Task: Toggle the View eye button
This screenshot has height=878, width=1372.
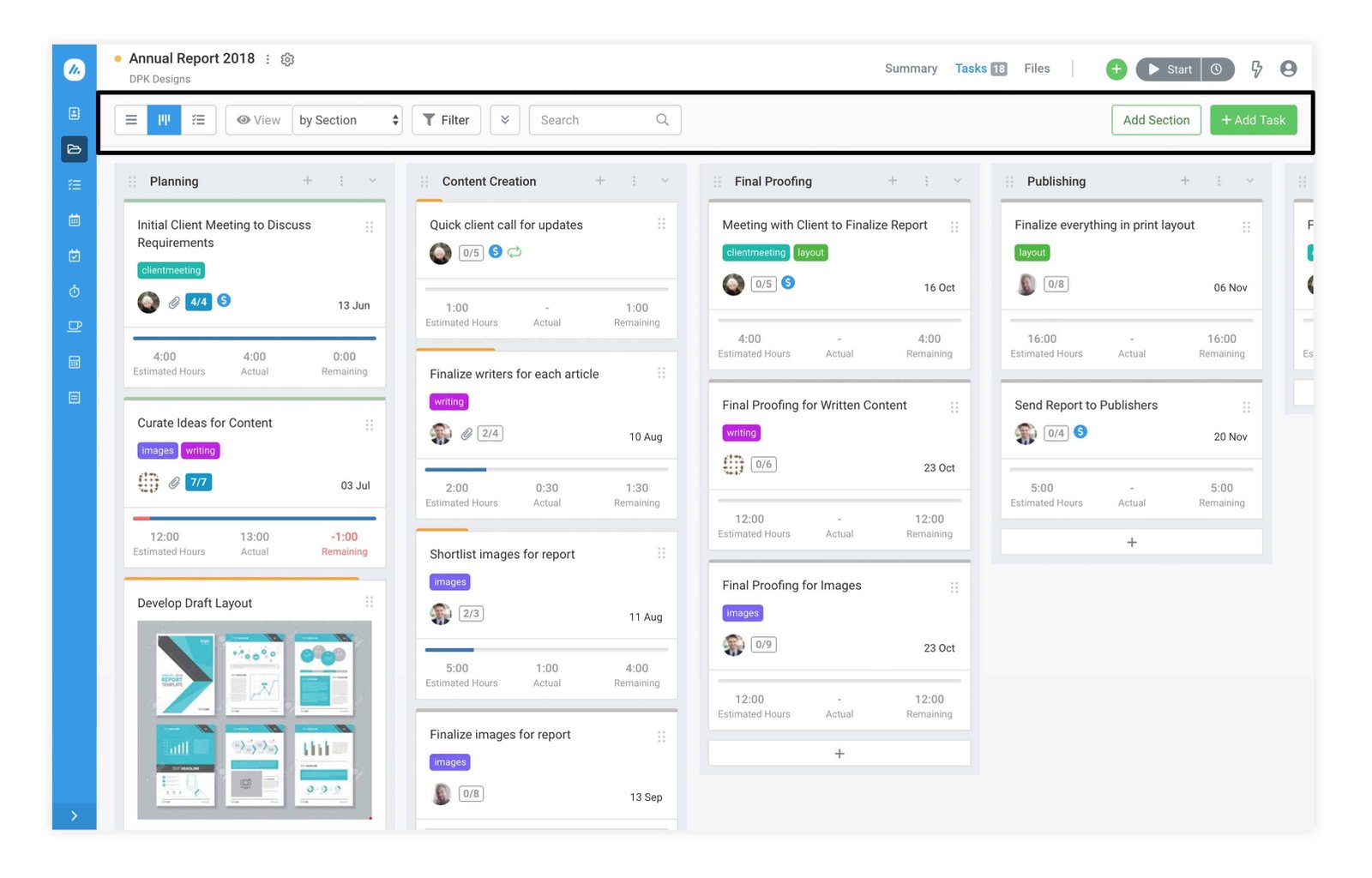Action: [x=258, y=120]
